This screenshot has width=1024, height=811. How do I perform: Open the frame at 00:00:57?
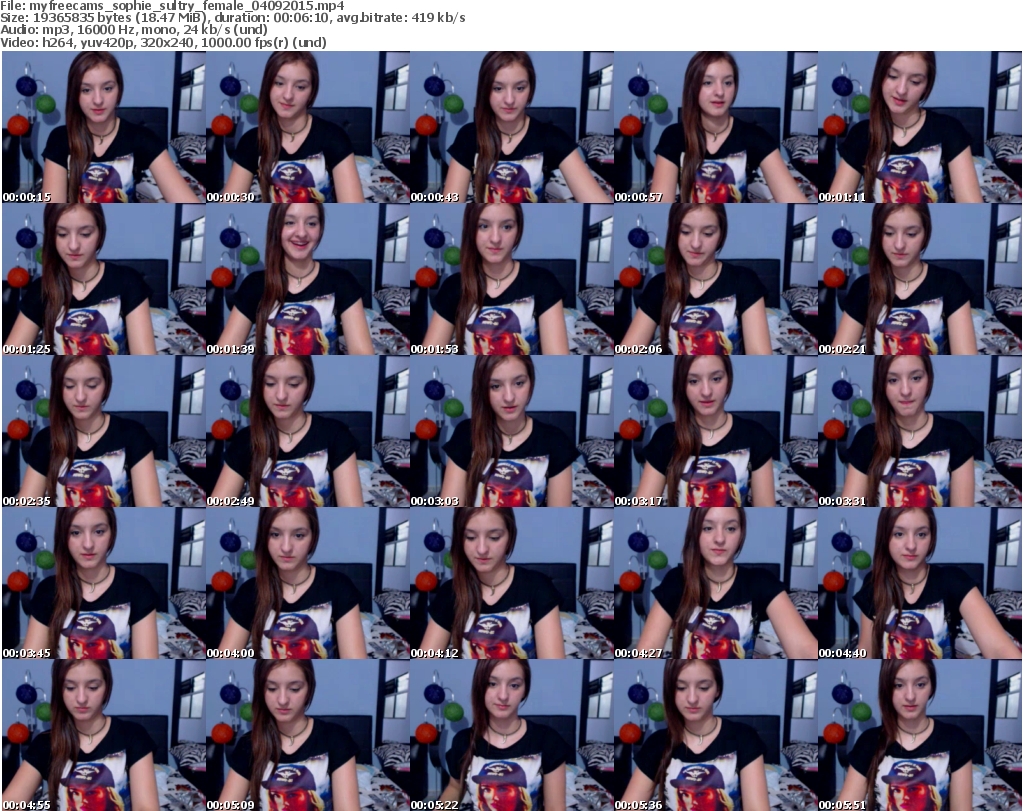point(715,127)
